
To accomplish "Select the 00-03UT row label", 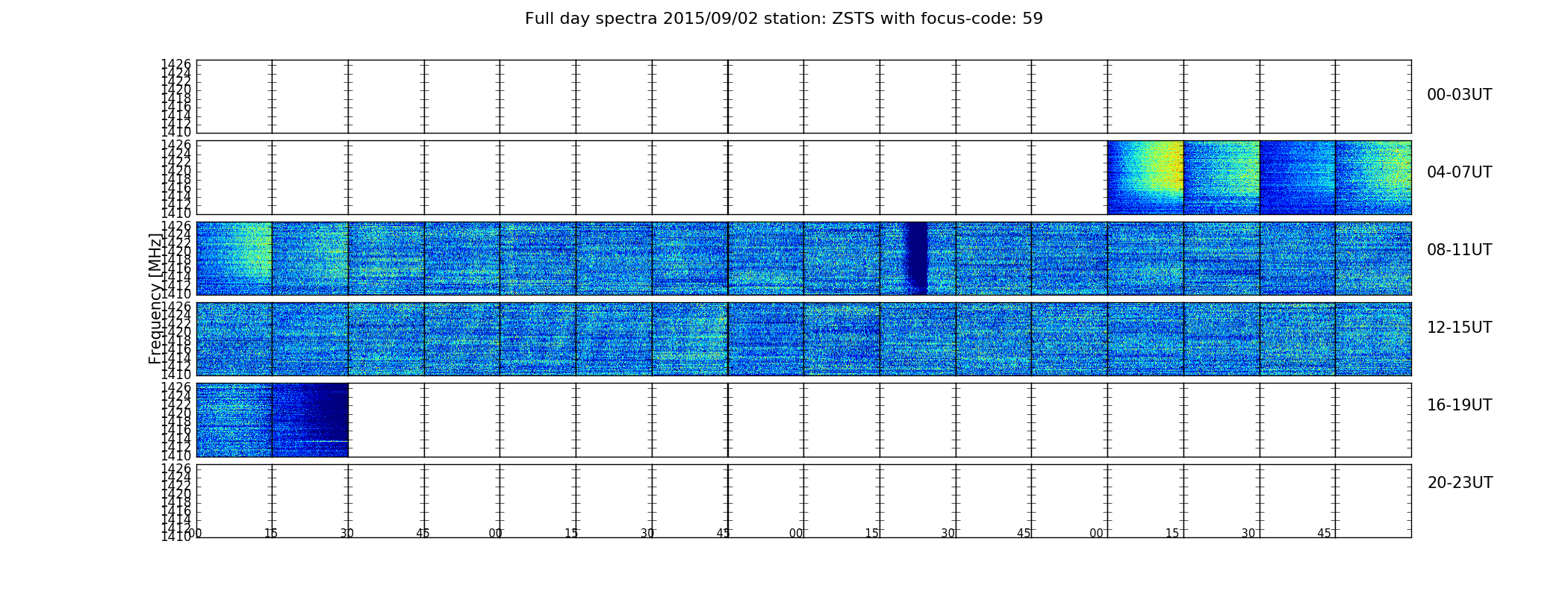I will point(1459,95).
